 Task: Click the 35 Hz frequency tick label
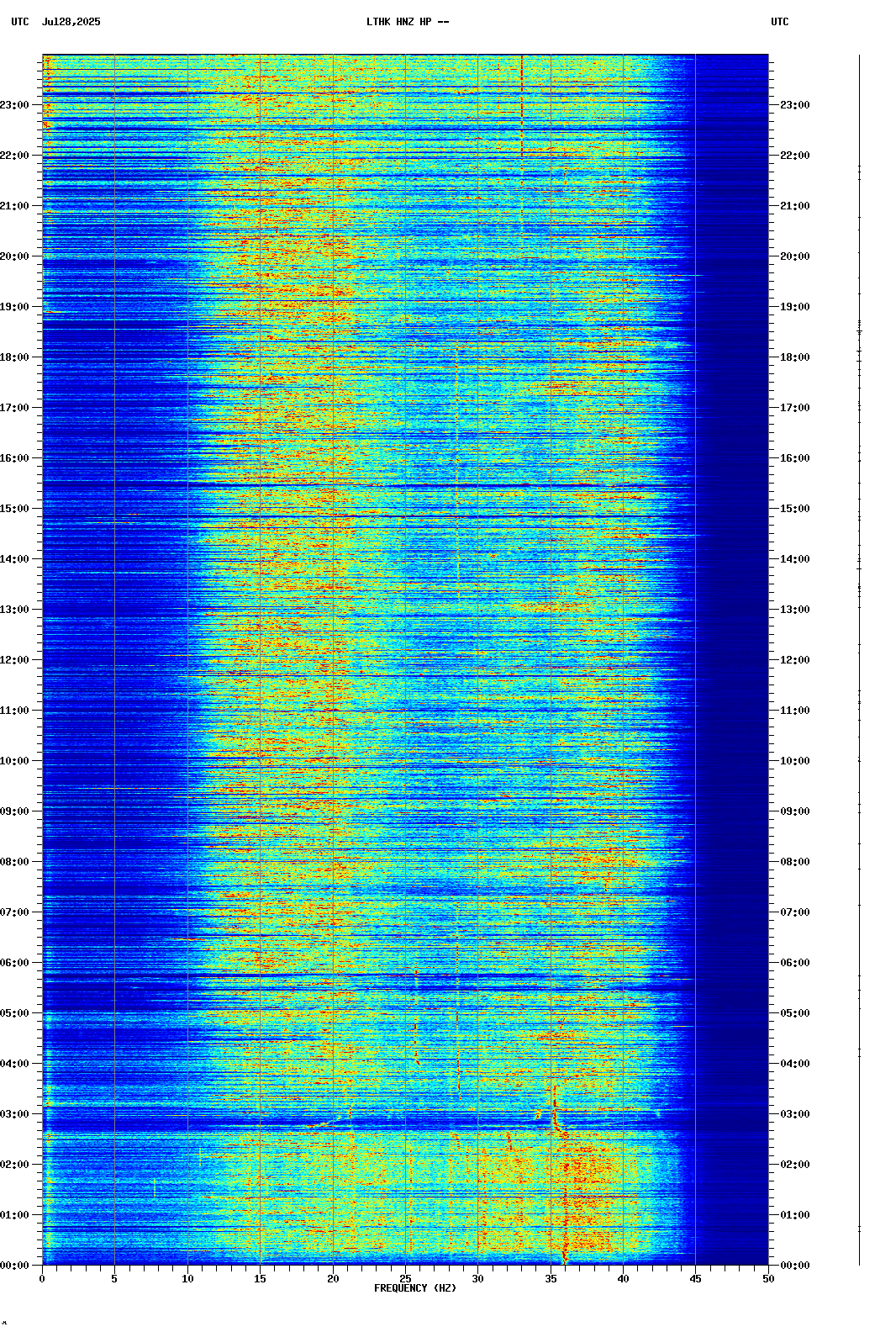click(x=551, y=1279)
